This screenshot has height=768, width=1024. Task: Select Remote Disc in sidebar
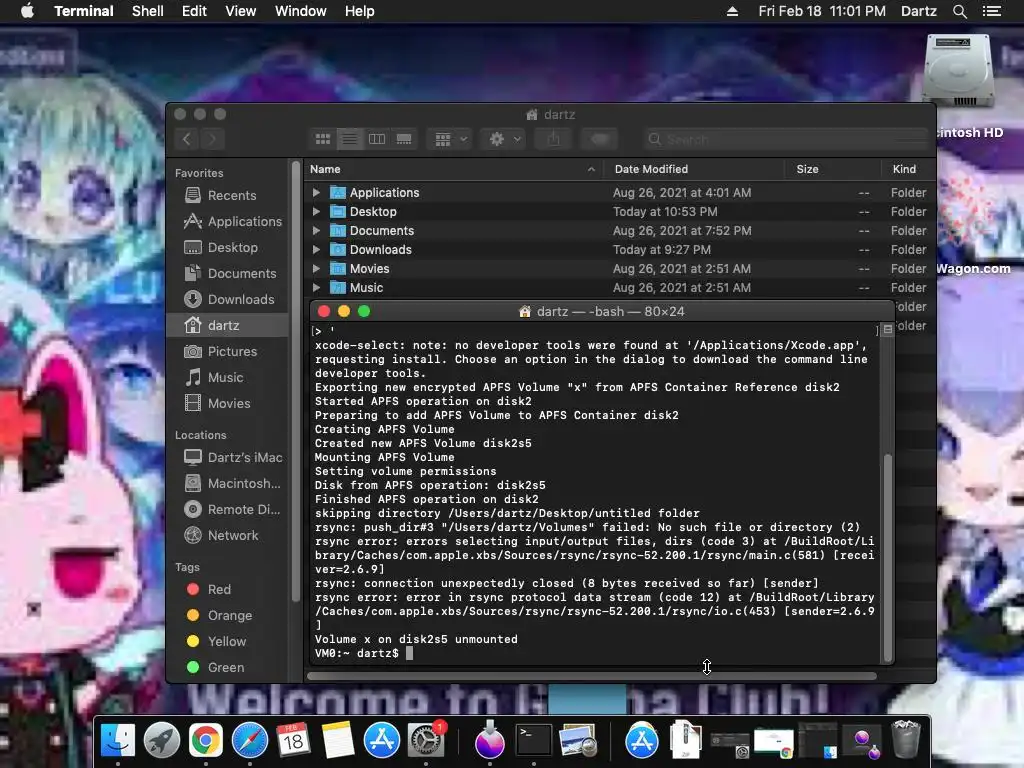tap(227, 509)
